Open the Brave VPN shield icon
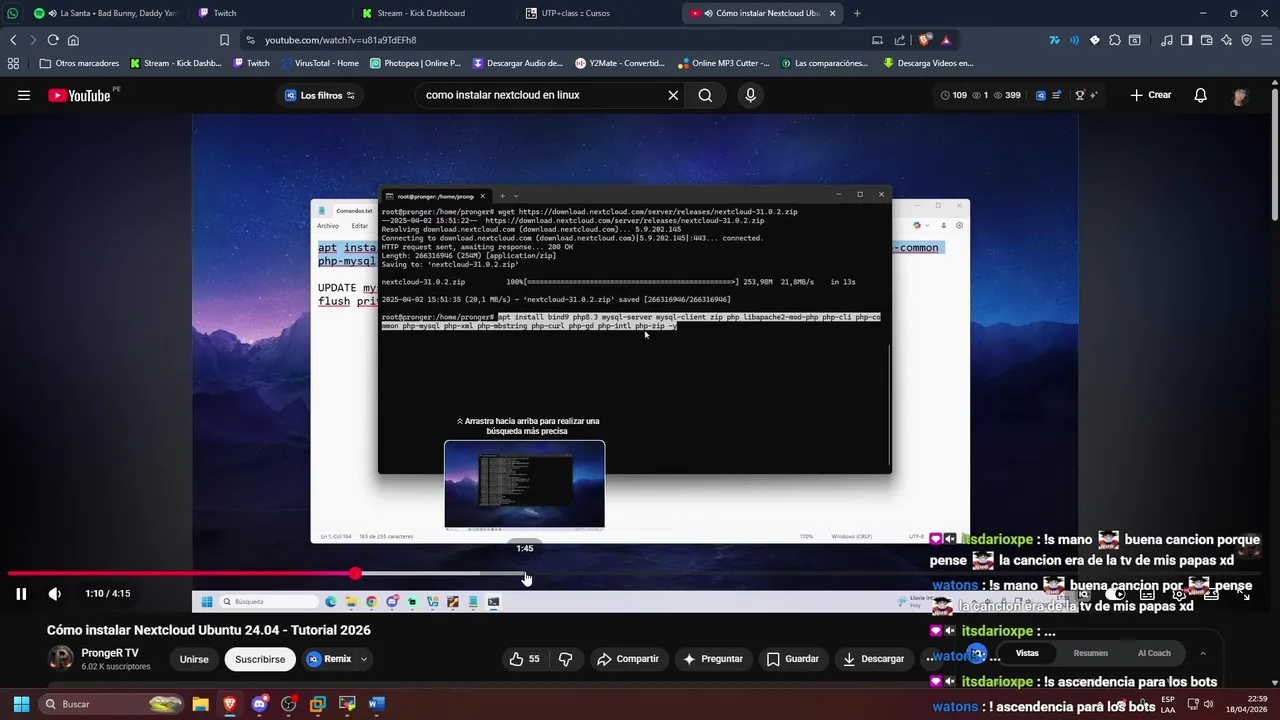Viewport: 1280px width, 720px height. [1246, 40]
